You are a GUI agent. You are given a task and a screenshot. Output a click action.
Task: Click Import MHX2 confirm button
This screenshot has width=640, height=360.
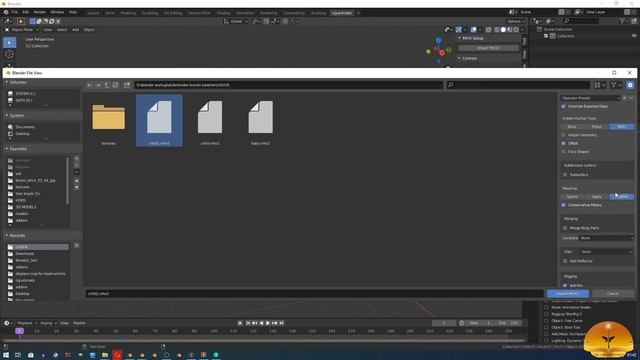[x=568, y=293]
